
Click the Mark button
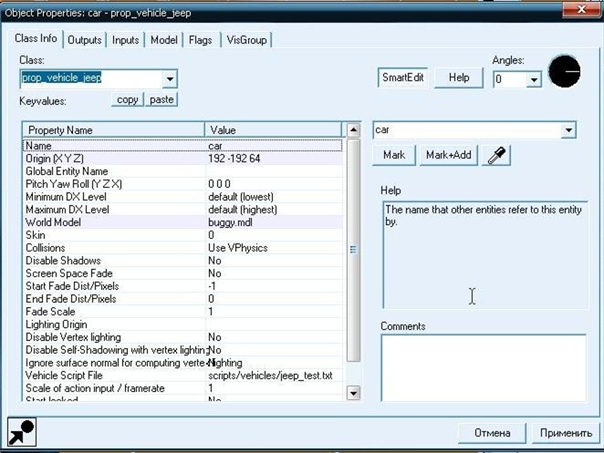click(x=394, y=155)
